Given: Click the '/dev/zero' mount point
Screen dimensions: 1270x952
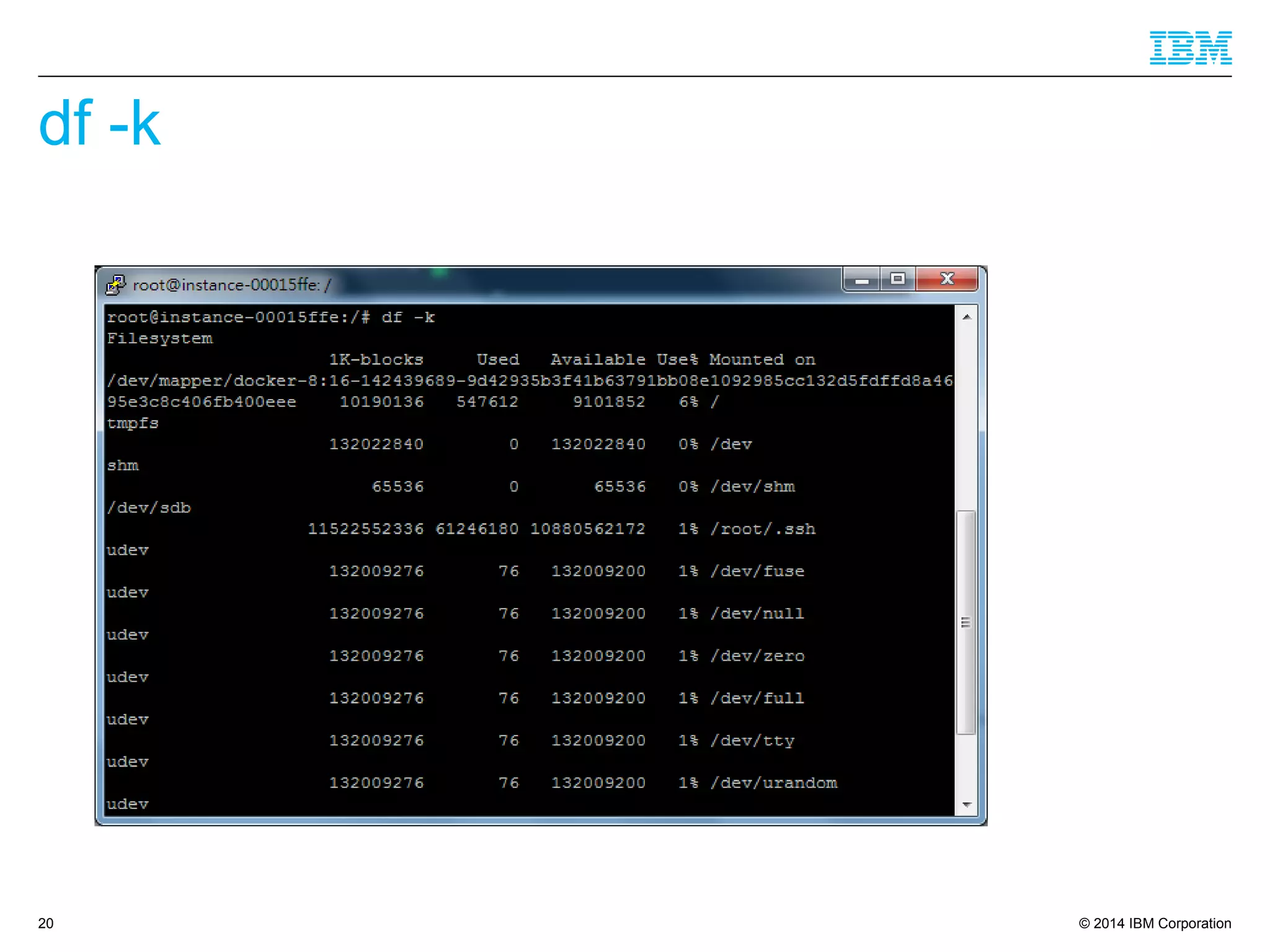Looking at the screenshot, I should click(757, 656).
